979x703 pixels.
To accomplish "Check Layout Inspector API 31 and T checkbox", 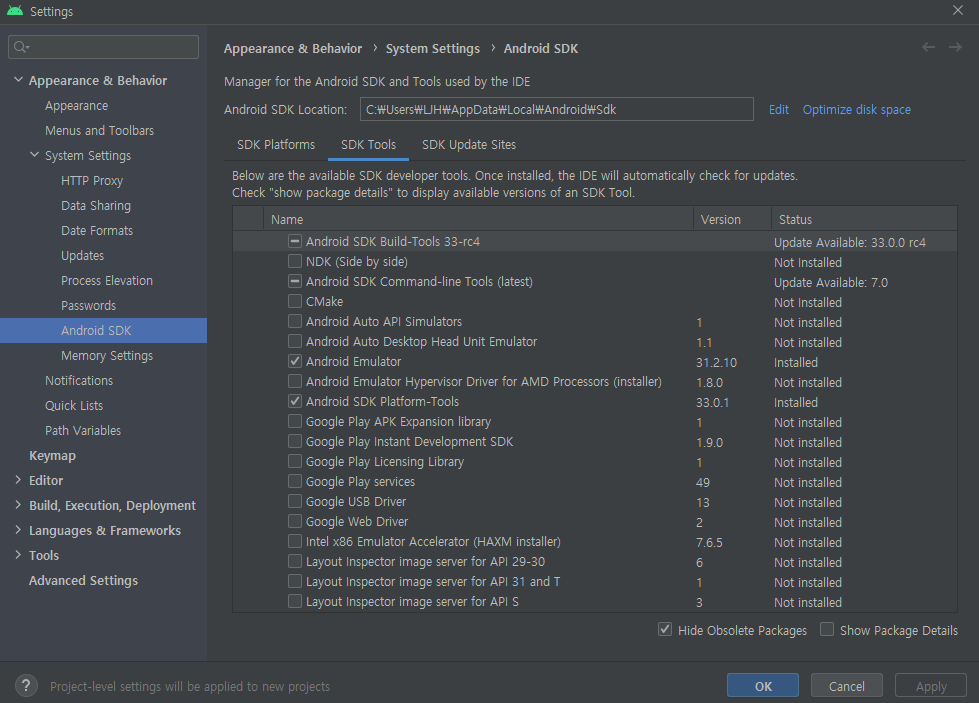I will coord(295,581).
